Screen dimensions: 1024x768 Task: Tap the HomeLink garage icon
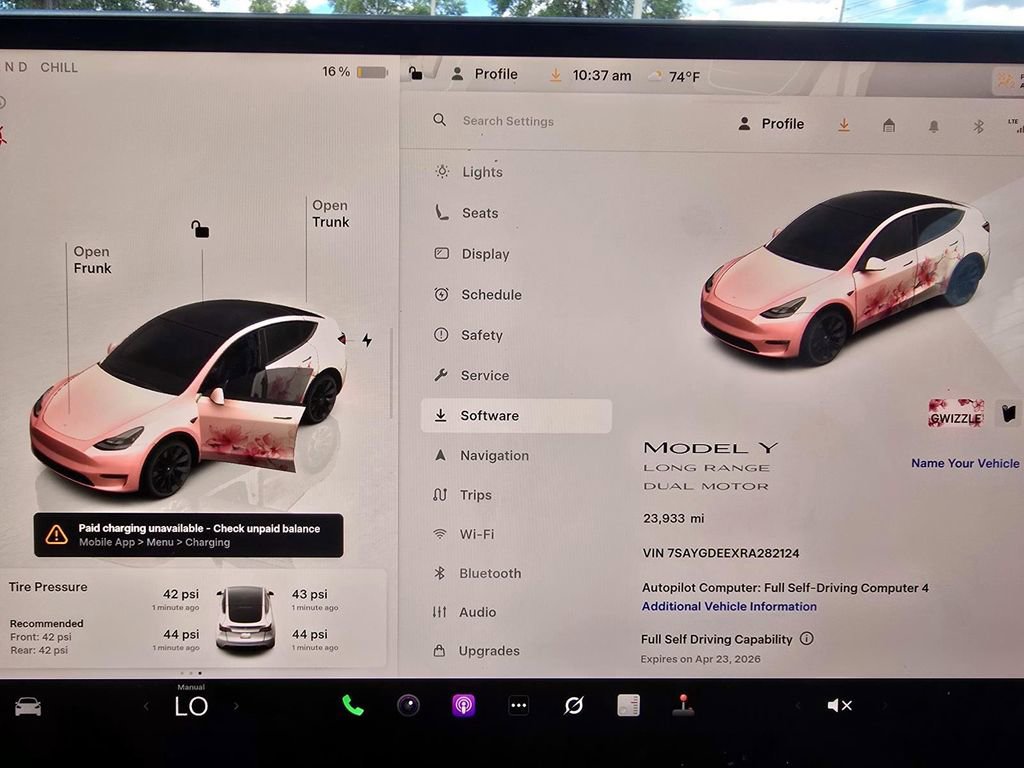tap(889, 125)
